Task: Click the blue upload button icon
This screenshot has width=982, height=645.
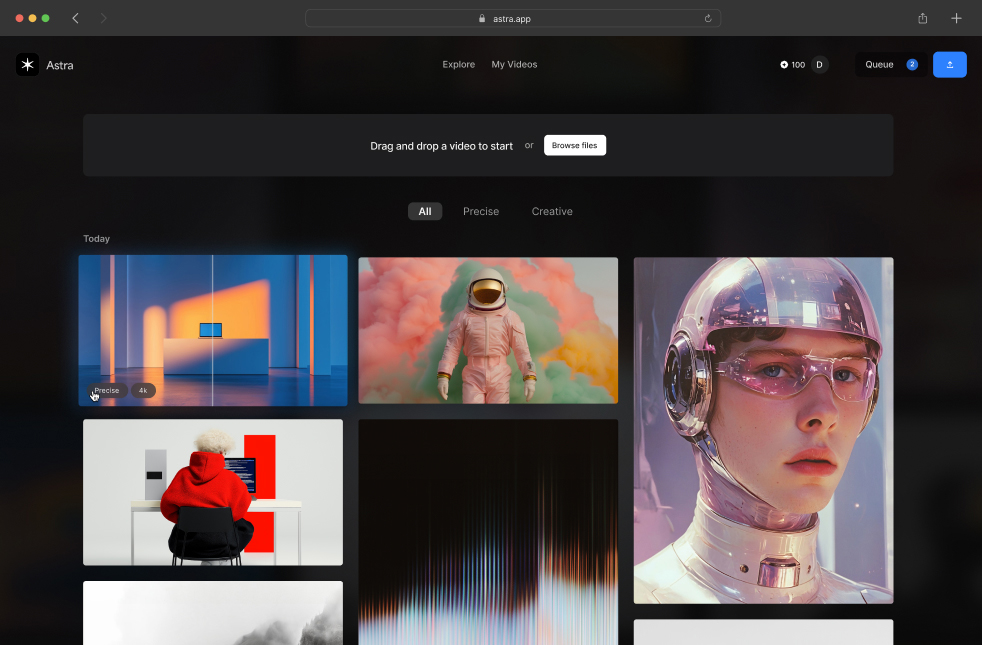Action: point(949,64)
